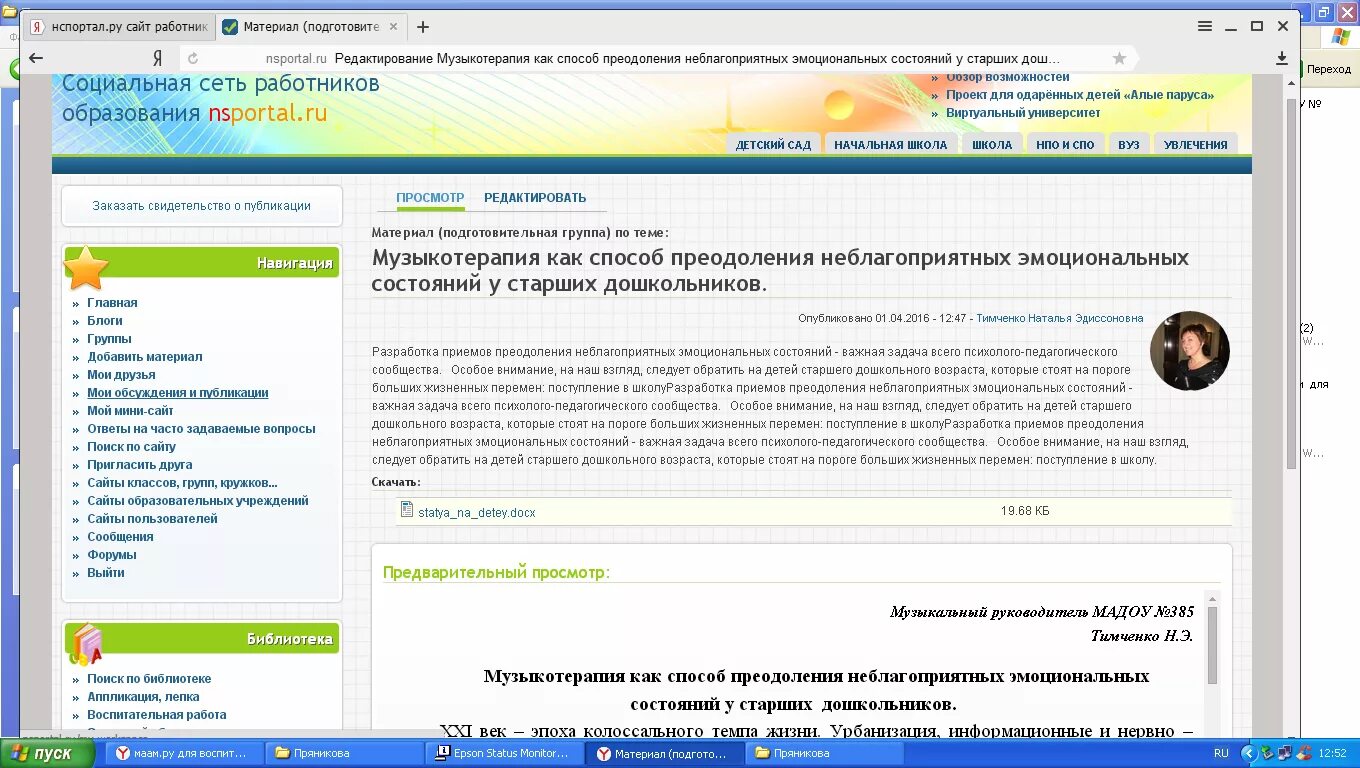The height and width of the screenshot is (768, 1360).
Task: Download the statya_na_detey.docx file link
Action: (476, 512)
